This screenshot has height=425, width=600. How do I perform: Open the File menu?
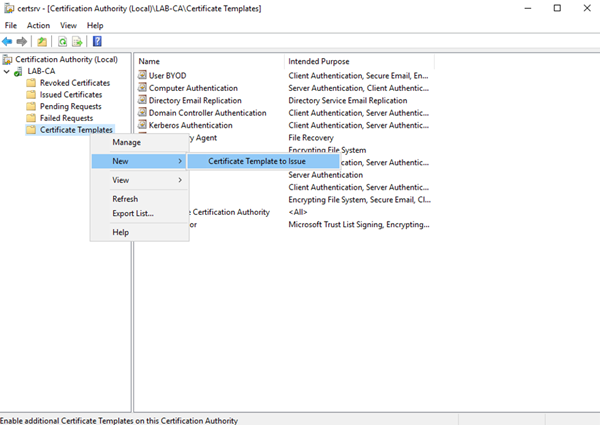[x=11, y=25]
